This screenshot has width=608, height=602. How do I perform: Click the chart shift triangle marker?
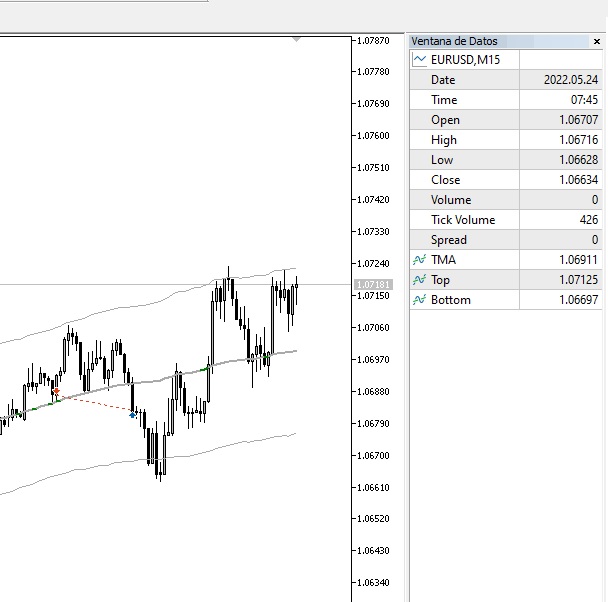[x=297, y=40]
